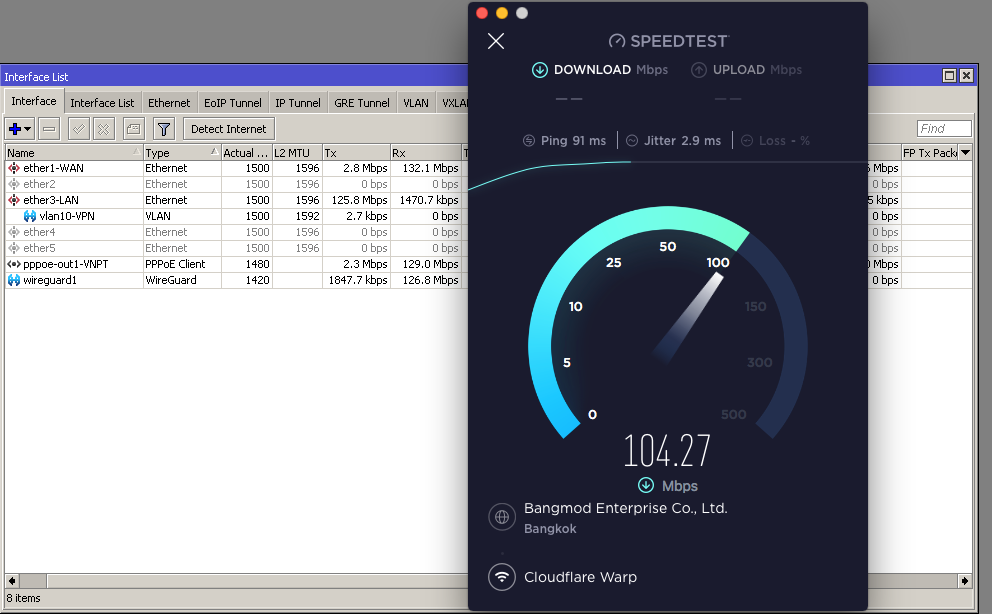Click into the Find search field
Viewport: 992px width, 614px height.
point(944,128)
